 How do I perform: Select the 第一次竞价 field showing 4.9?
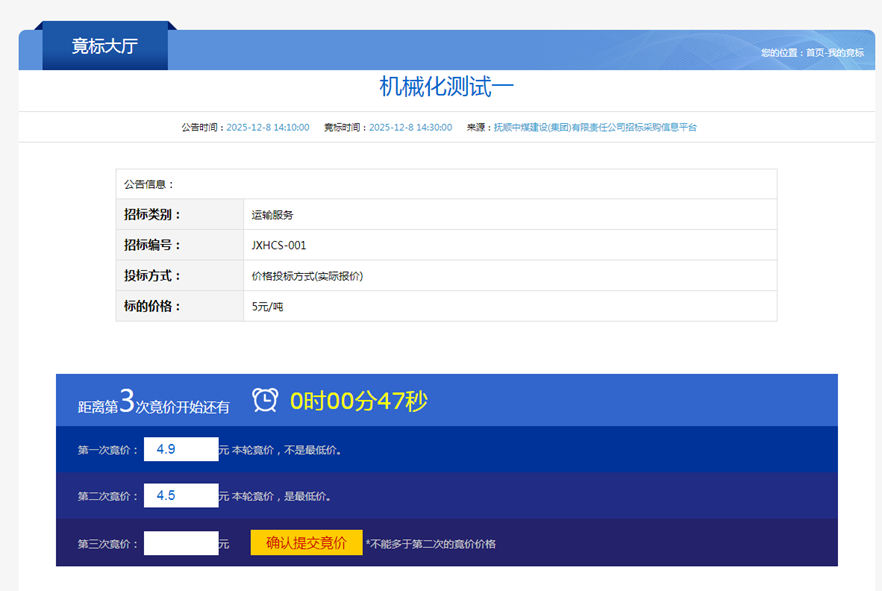click(x=181, y=449)
